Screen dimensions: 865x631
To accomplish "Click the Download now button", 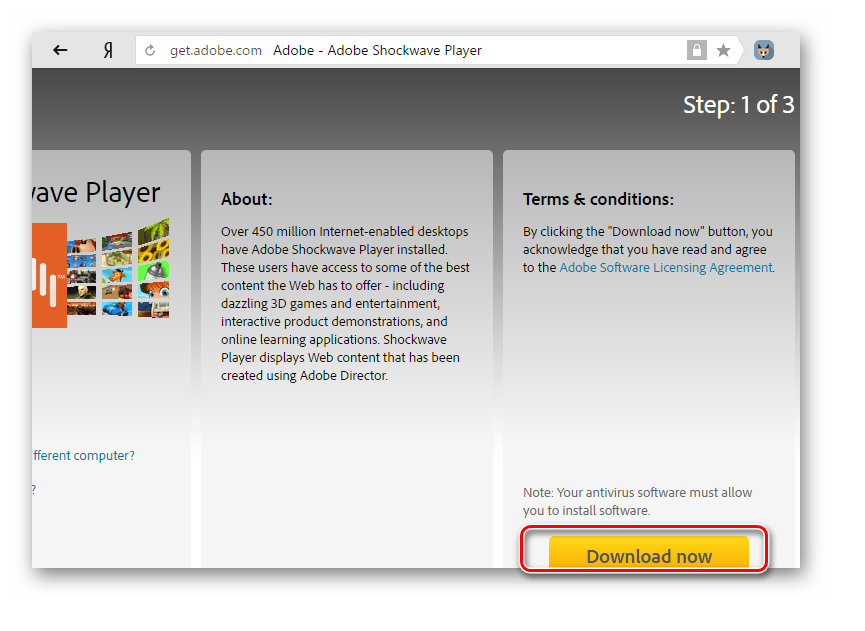I will (648, 554).
